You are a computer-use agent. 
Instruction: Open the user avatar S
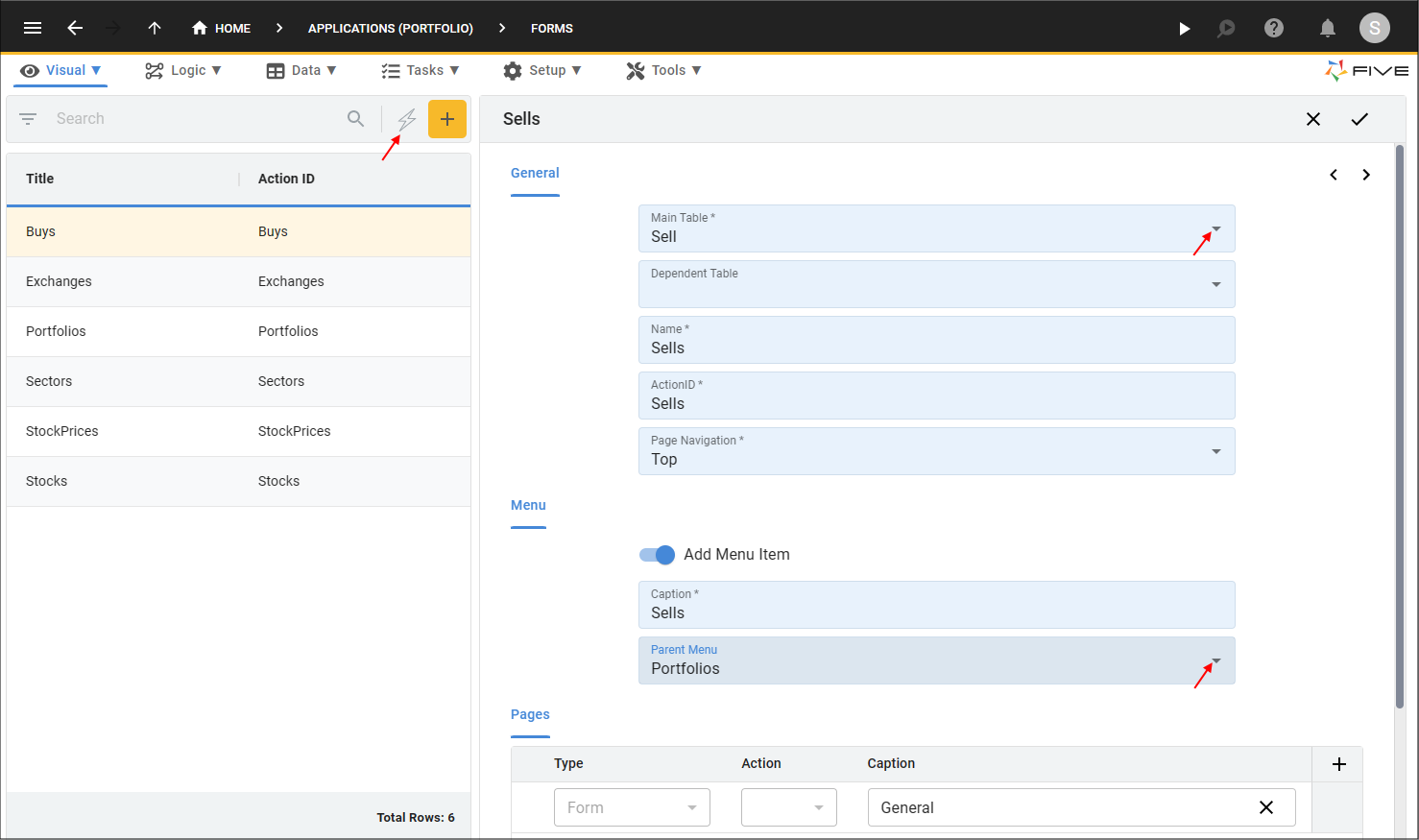pos(1375,28)
